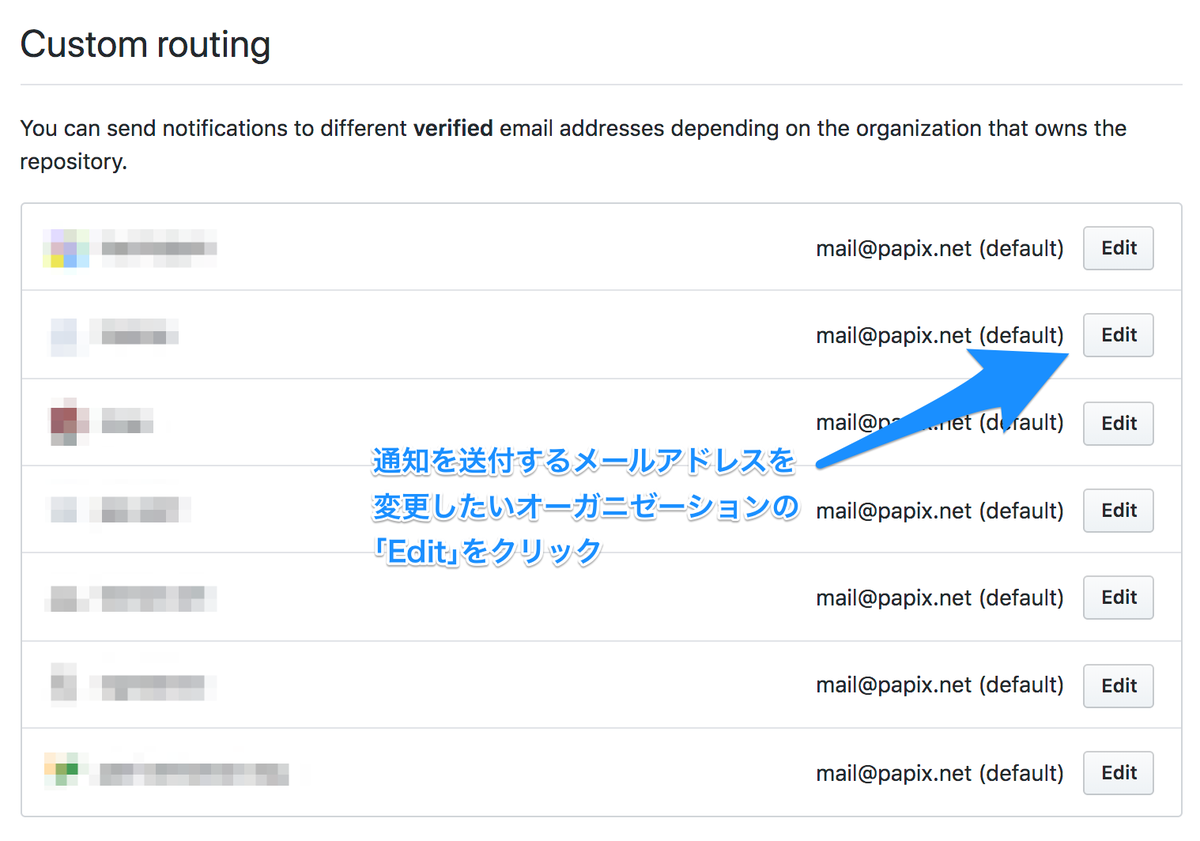The width and height of the screenshot is (1200, 841).
Task: Click Edit in the first organization row
Action: pos(1118,248)
